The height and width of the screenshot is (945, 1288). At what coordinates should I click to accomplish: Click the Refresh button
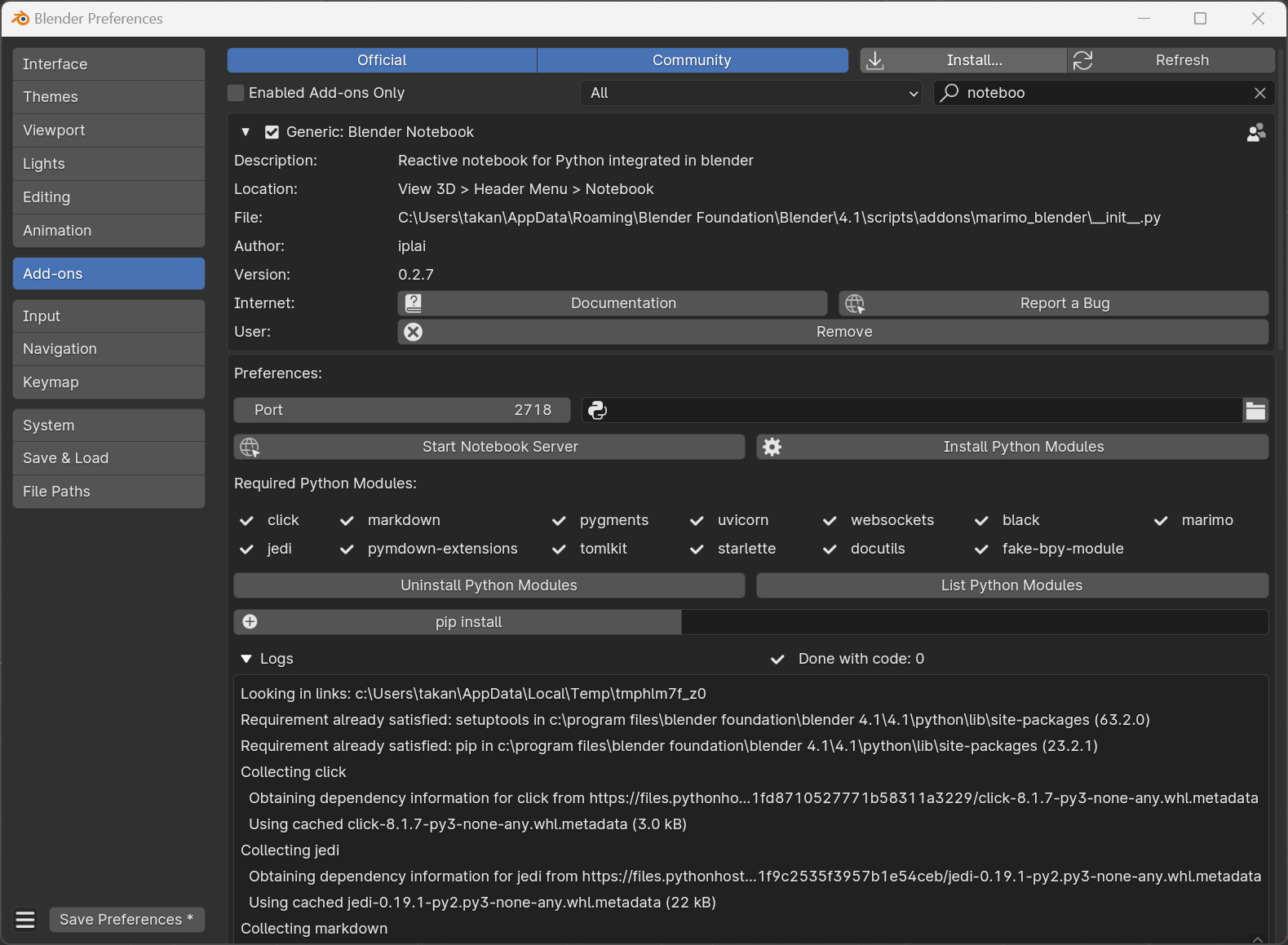coord(1171,60)
